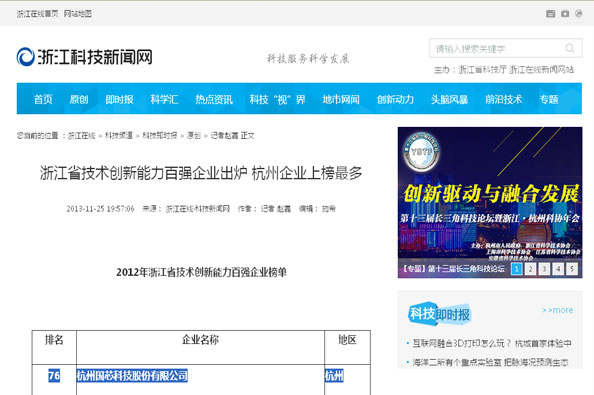
Task: Open the 前沿技术 navigation tab
Action: 504,99
